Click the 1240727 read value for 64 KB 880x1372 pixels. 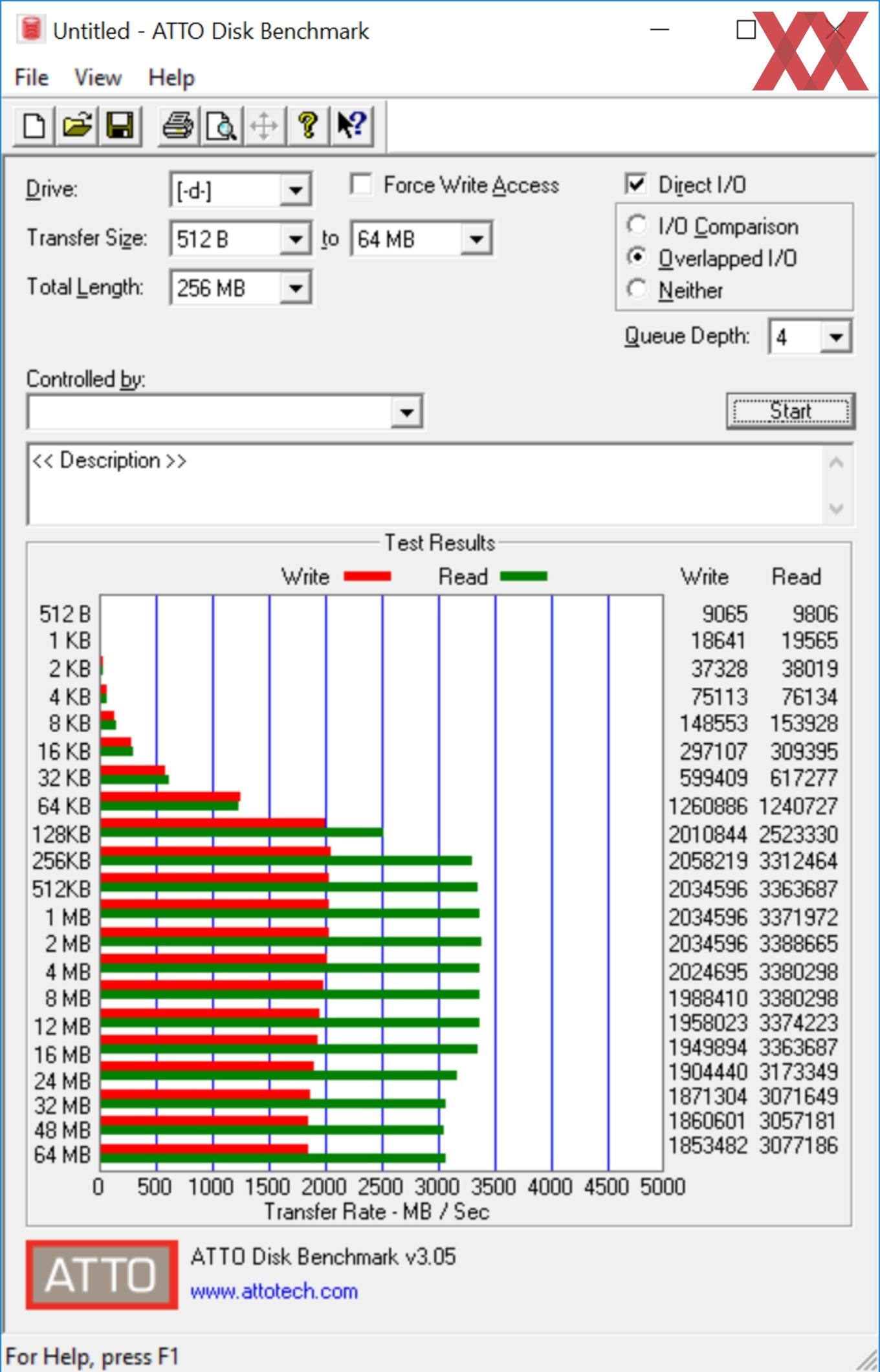point(798,806)
